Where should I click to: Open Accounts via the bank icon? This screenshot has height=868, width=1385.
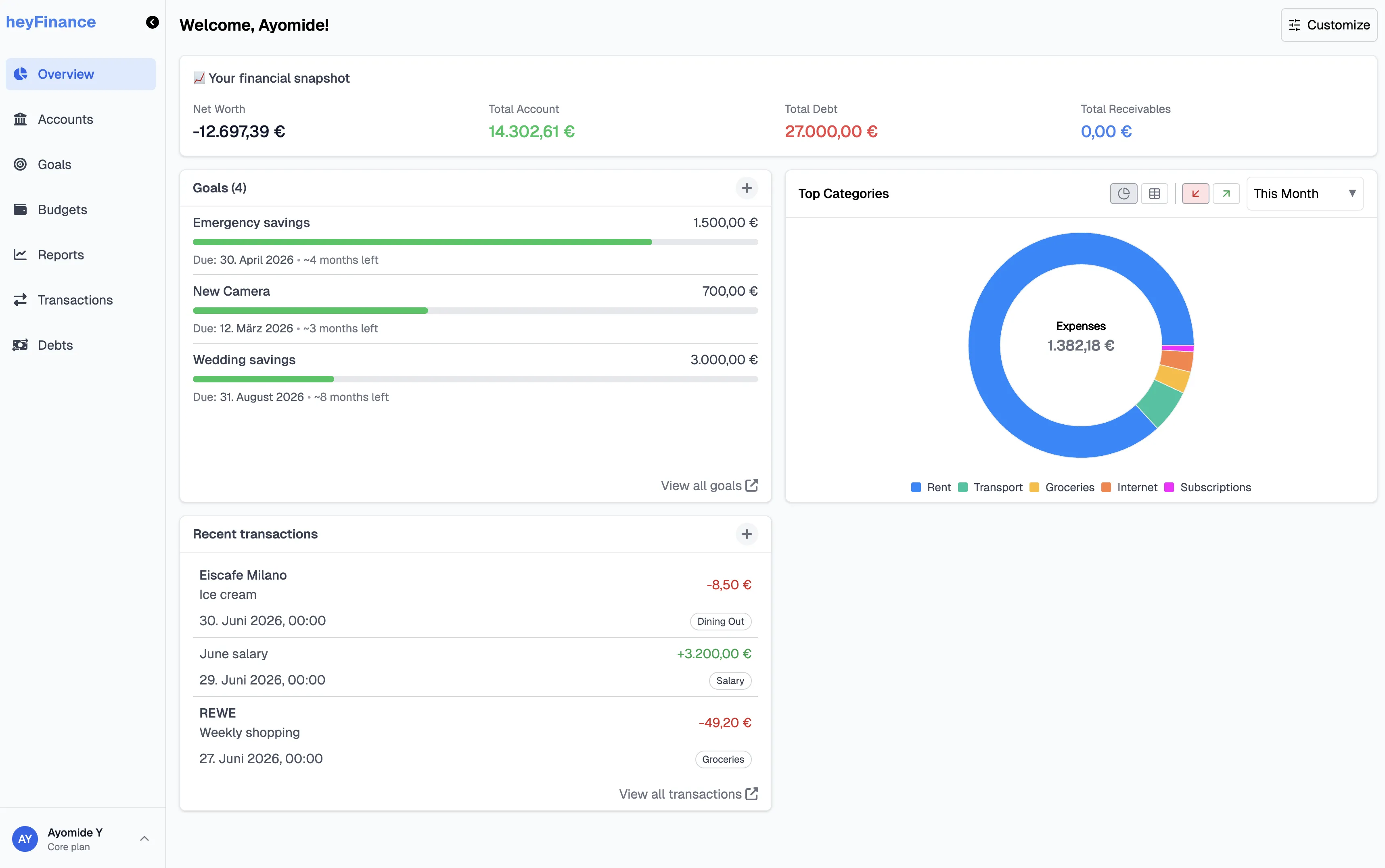tap(21, 119)
